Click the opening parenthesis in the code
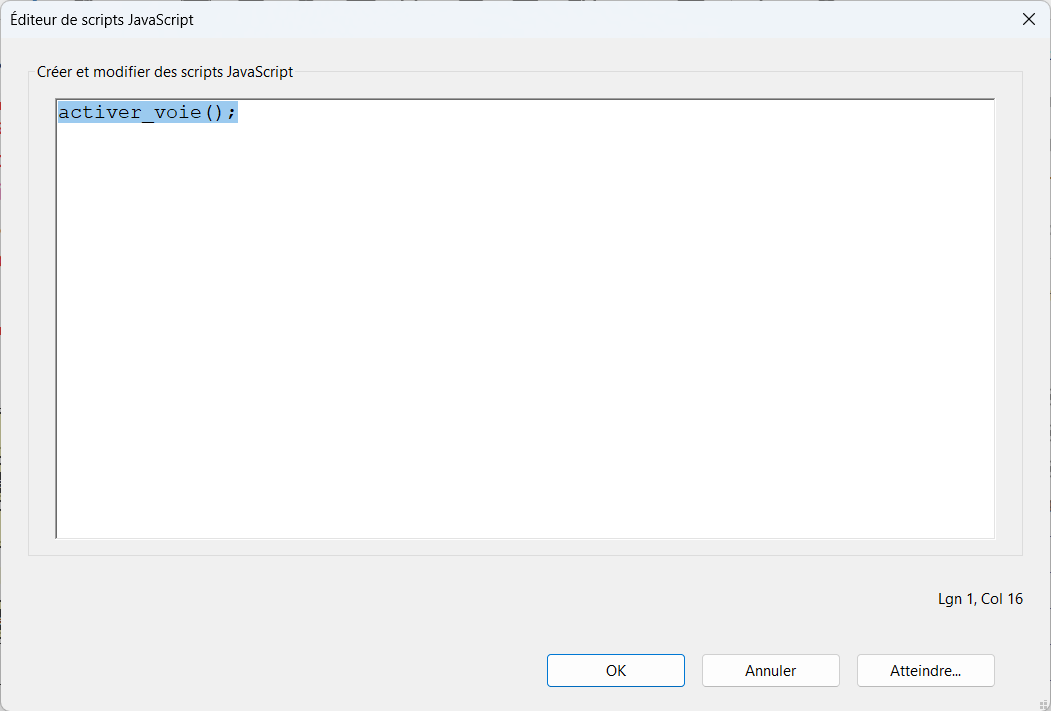This screenshot has height=711, width=1051. [x=209, y=112]
